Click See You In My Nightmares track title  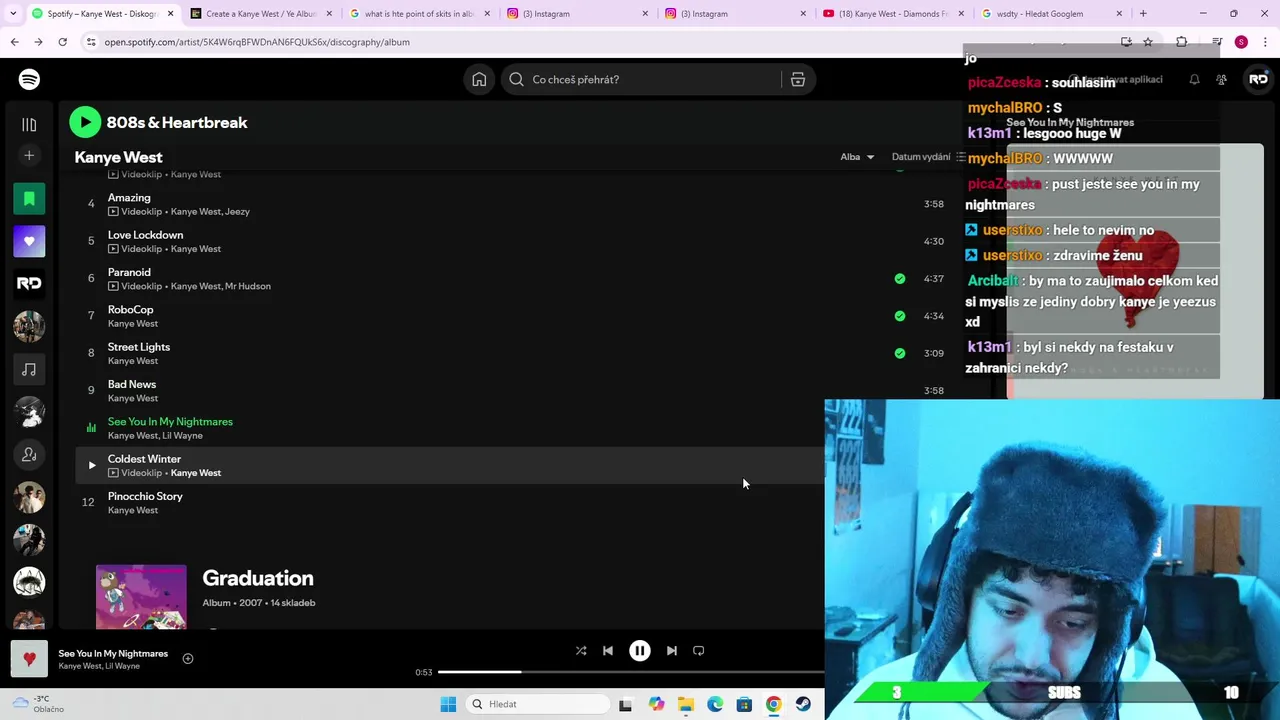coord(170,422)
